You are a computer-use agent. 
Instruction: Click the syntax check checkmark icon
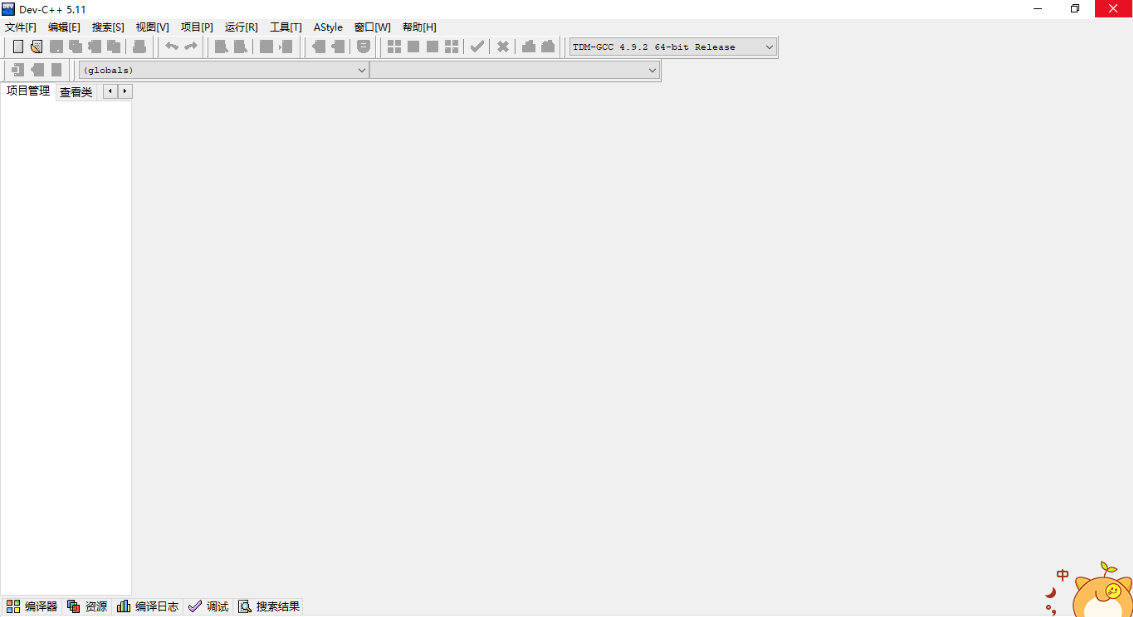tap(478, 47)
